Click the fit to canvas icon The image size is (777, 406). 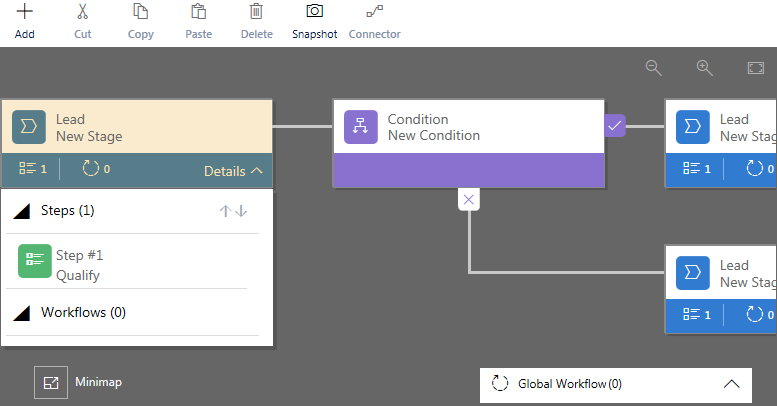click(x=756, y=68)
